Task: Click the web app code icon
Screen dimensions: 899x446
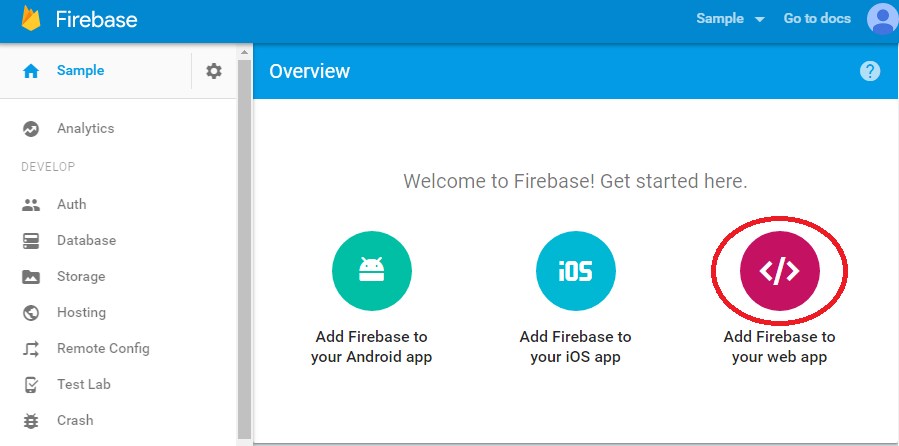Action: click(780, 271)
